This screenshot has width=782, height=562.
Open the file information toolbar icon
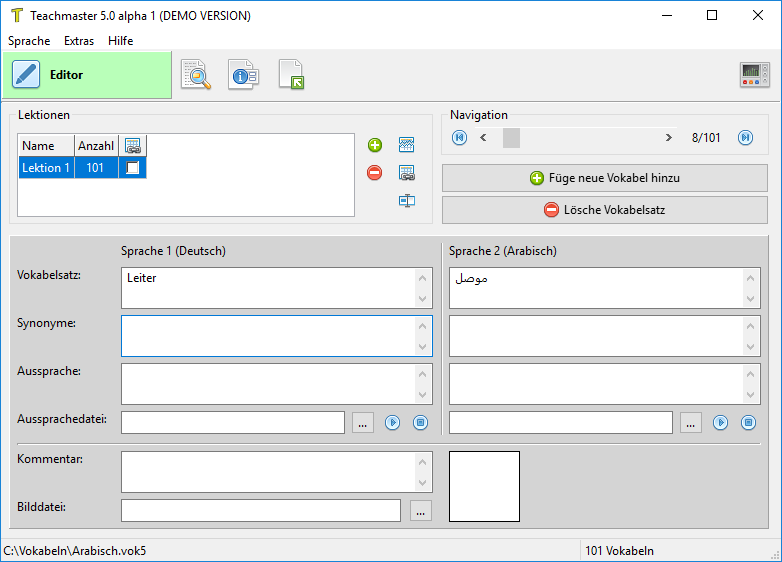tap(243, 75)
